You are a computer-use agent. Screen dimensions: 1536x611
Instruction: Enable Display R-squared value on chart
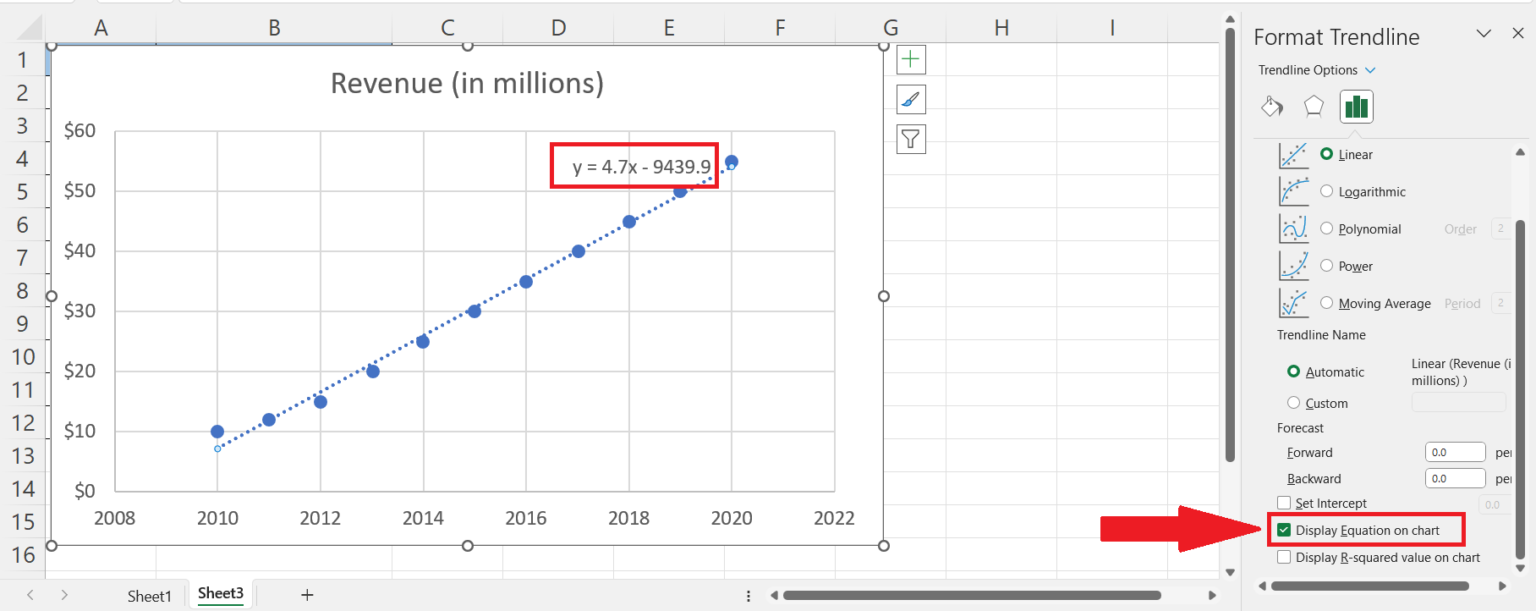pyautogui.click(x=1284, y=558)
